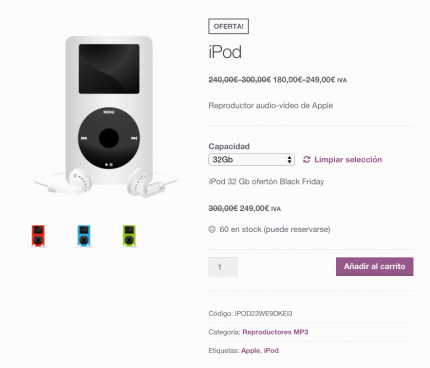Click the play/pause symbol on the wheel
Image resolution: width=430 pixels, height=368 pixels.
pyautogui.click(x=109, y=164)
